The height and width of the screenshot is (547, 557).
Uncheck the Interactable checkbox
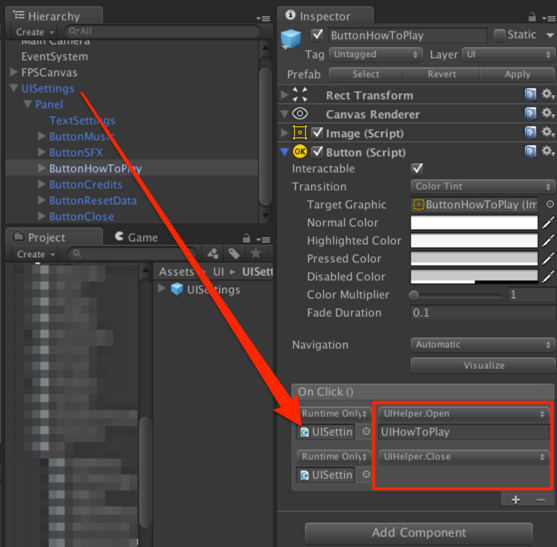(417, 168)
